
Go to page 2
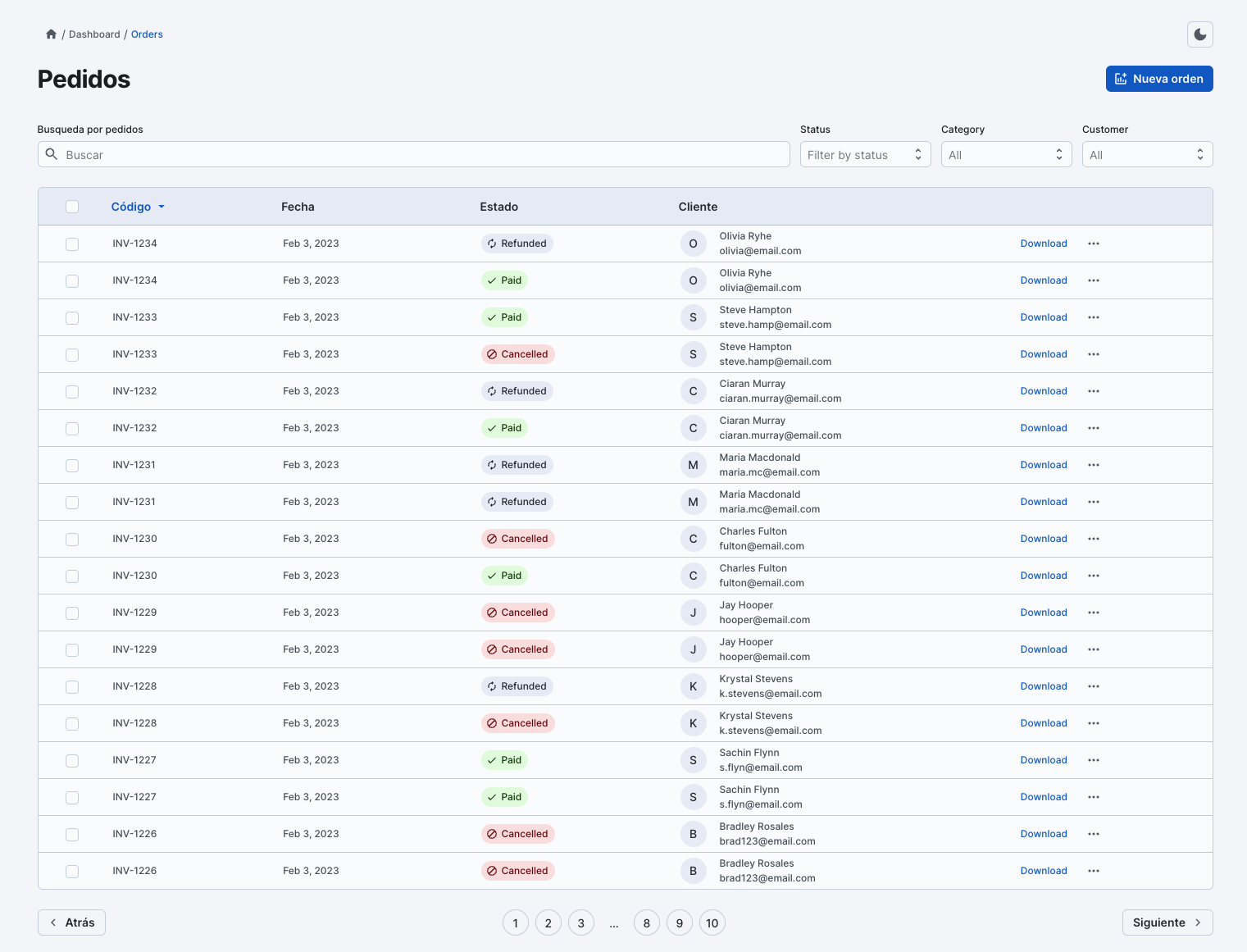548,922
